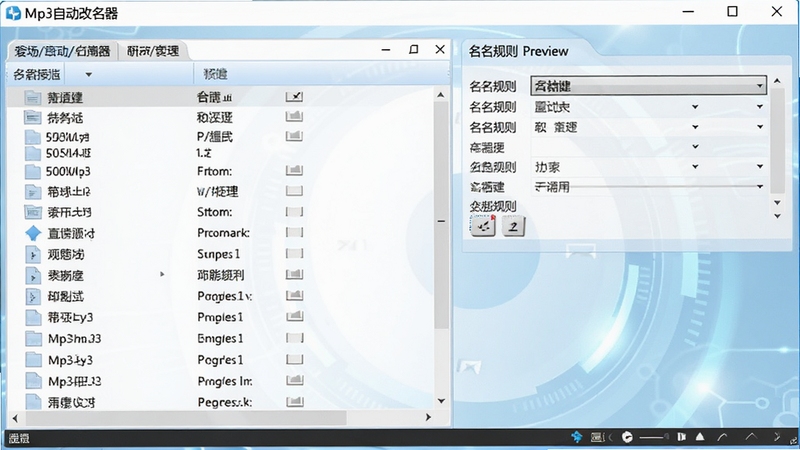Select the Mp3hn33 row name
The image size is (800, 450).
coord(74,338)
